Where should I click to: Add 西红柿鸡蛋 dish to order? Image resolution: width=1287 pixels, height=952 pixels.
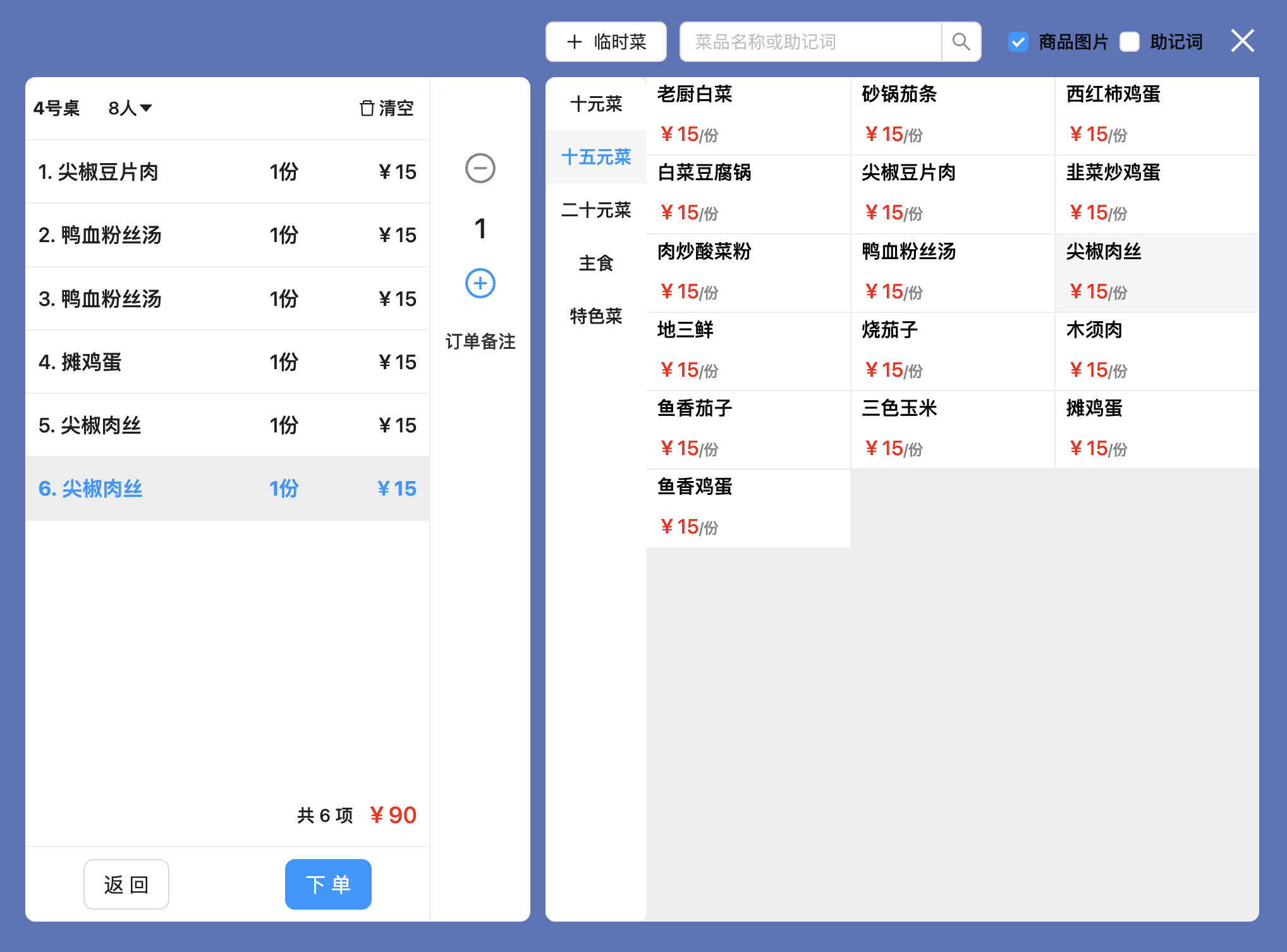click(x=1156, y=115)
